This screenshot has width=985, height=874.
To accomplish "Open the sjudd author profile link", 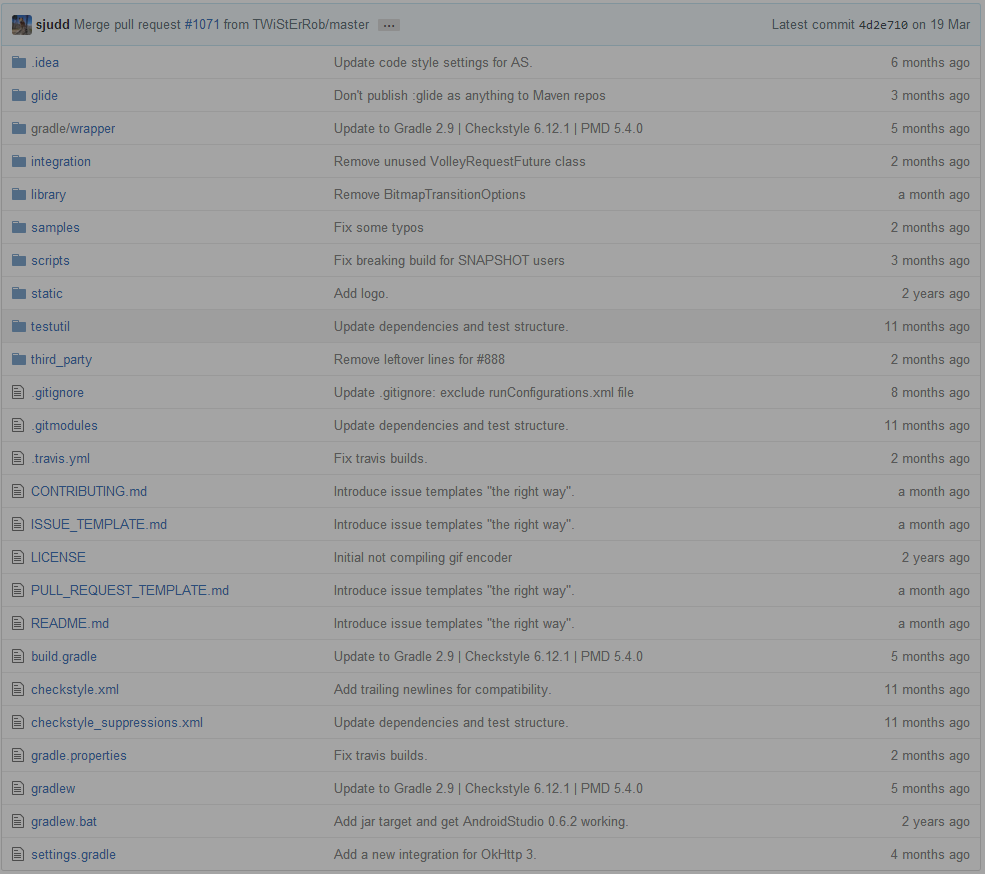I will [x=53, y=24].
